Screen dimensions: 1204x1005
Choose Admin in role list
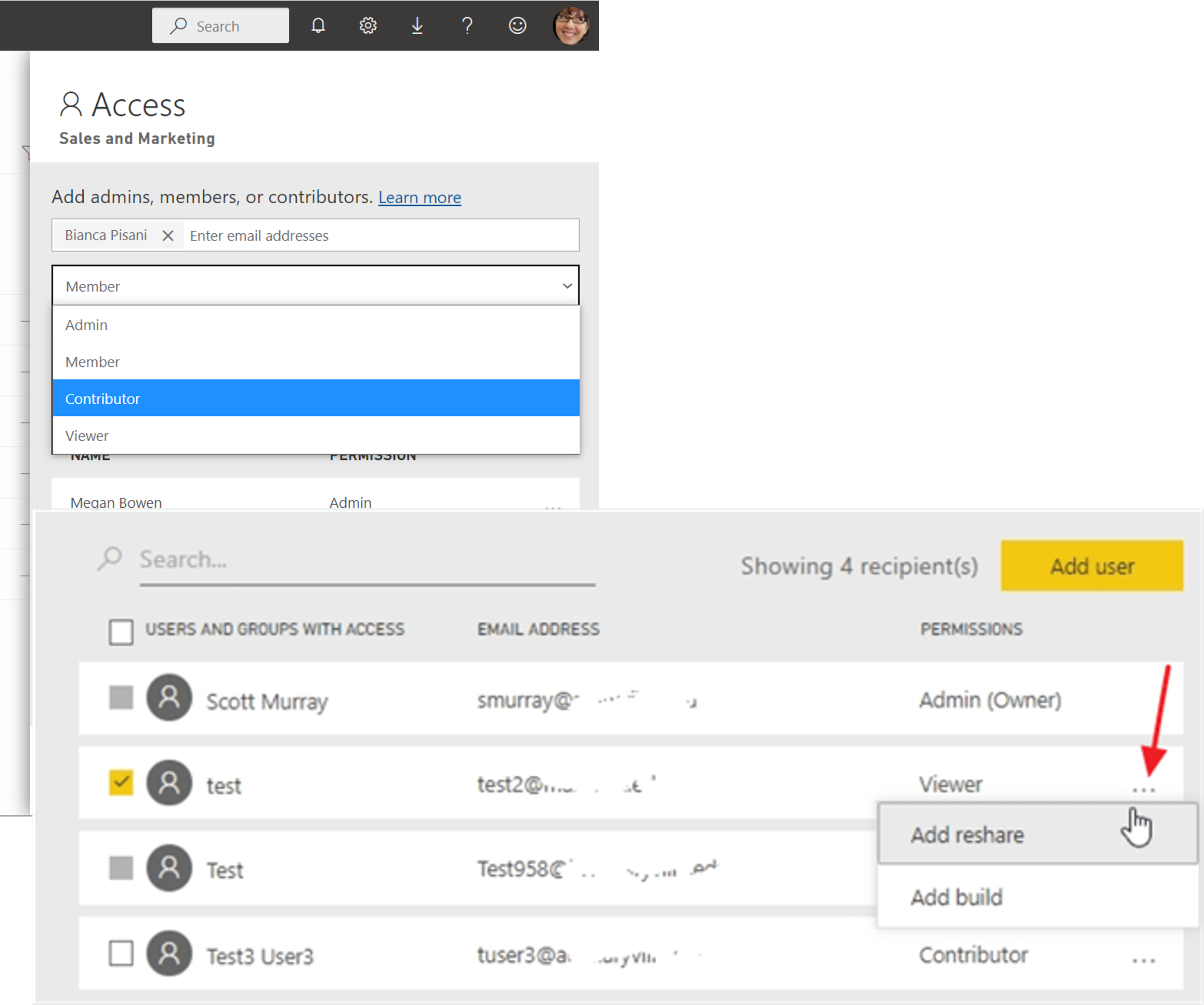pyautogui.click(x=316, y=325)
